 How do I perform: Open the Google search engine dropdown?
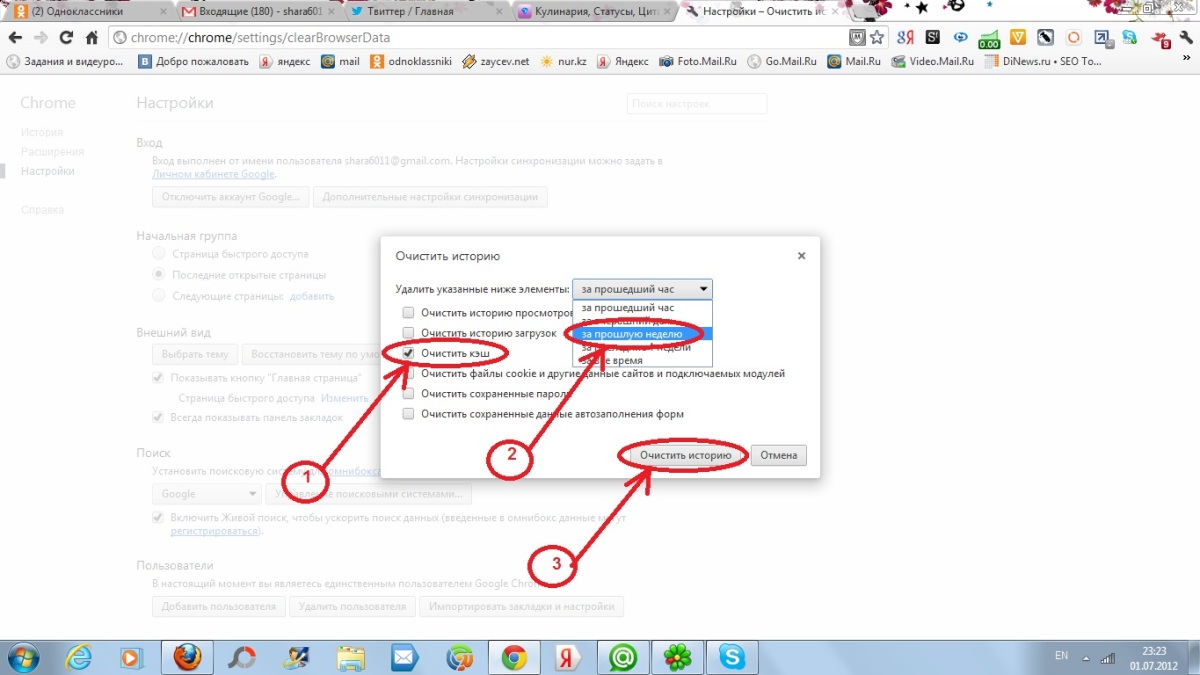[206, 494]
